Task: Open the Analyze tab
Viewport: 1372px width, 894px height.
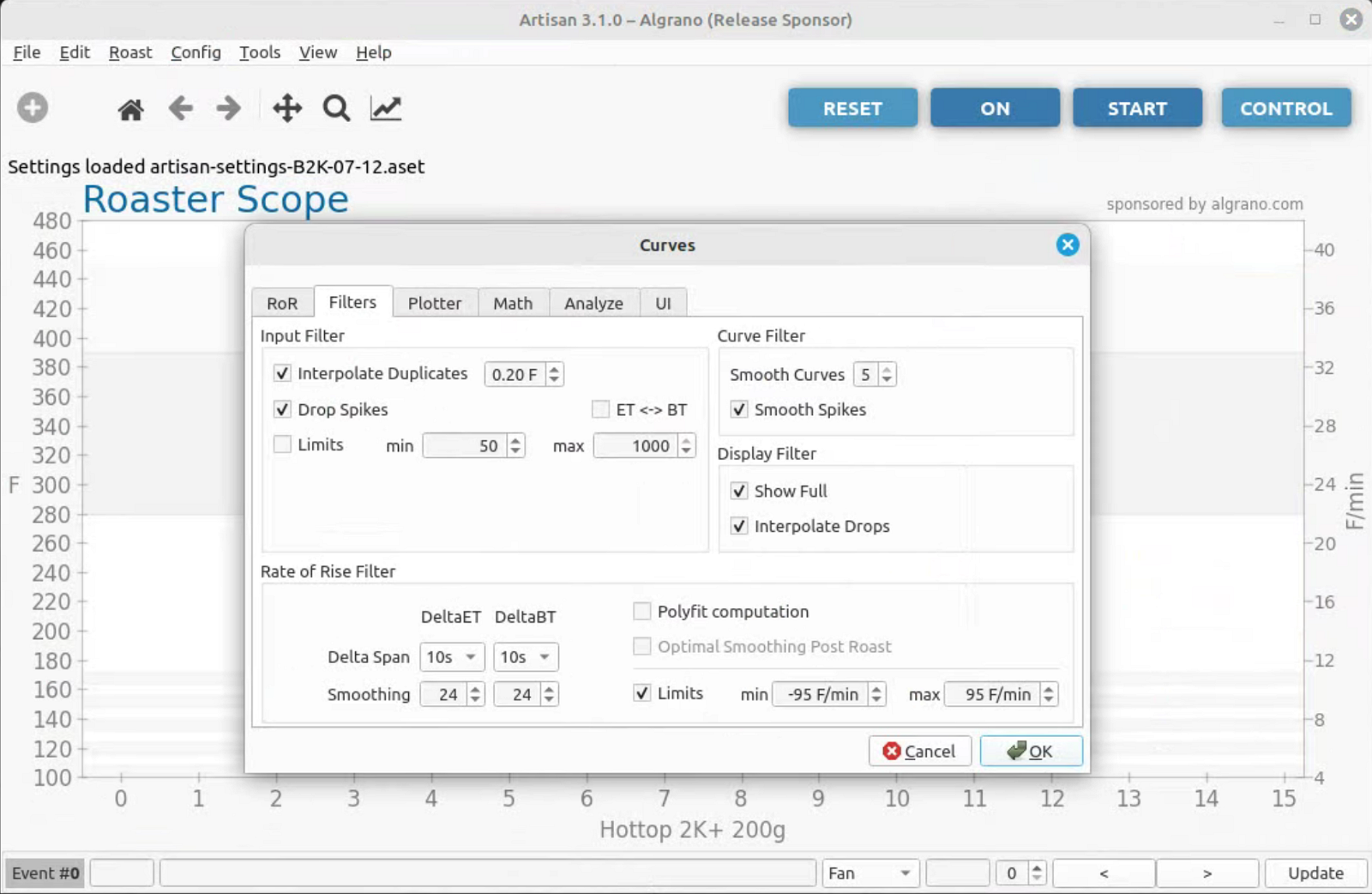Action: point(593,303)
